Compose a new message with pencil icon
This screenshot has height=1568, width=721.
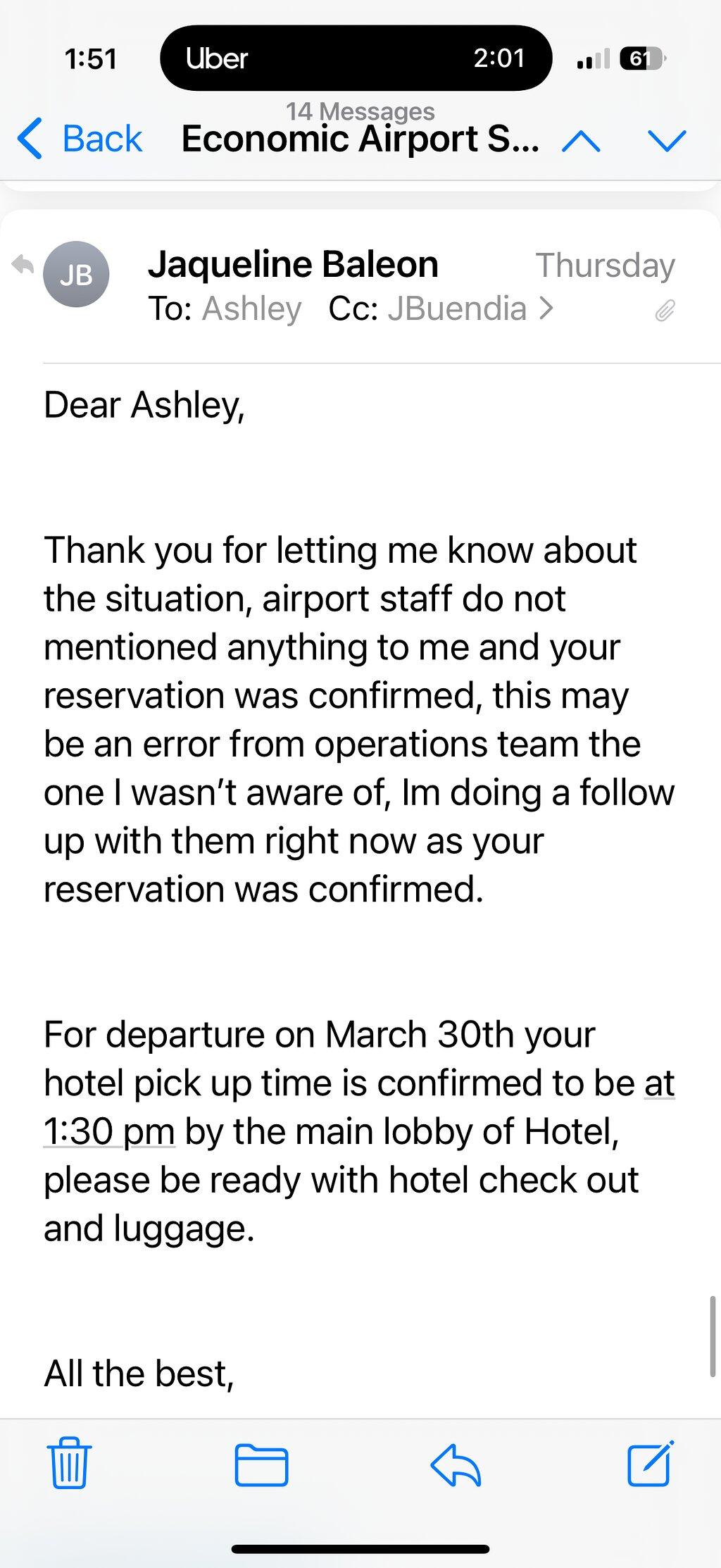point(651,1463)
